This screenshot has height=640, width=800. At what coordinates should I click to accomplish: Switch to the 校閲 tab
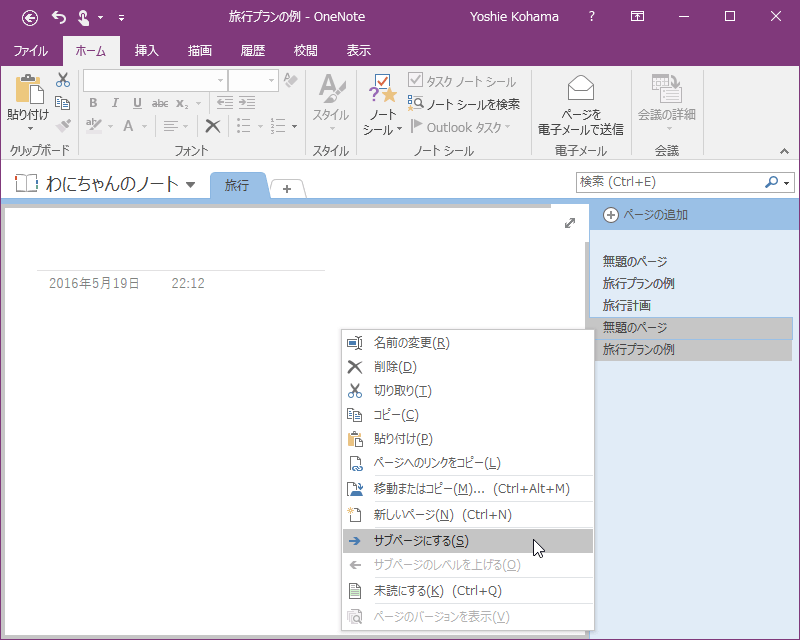306,51
